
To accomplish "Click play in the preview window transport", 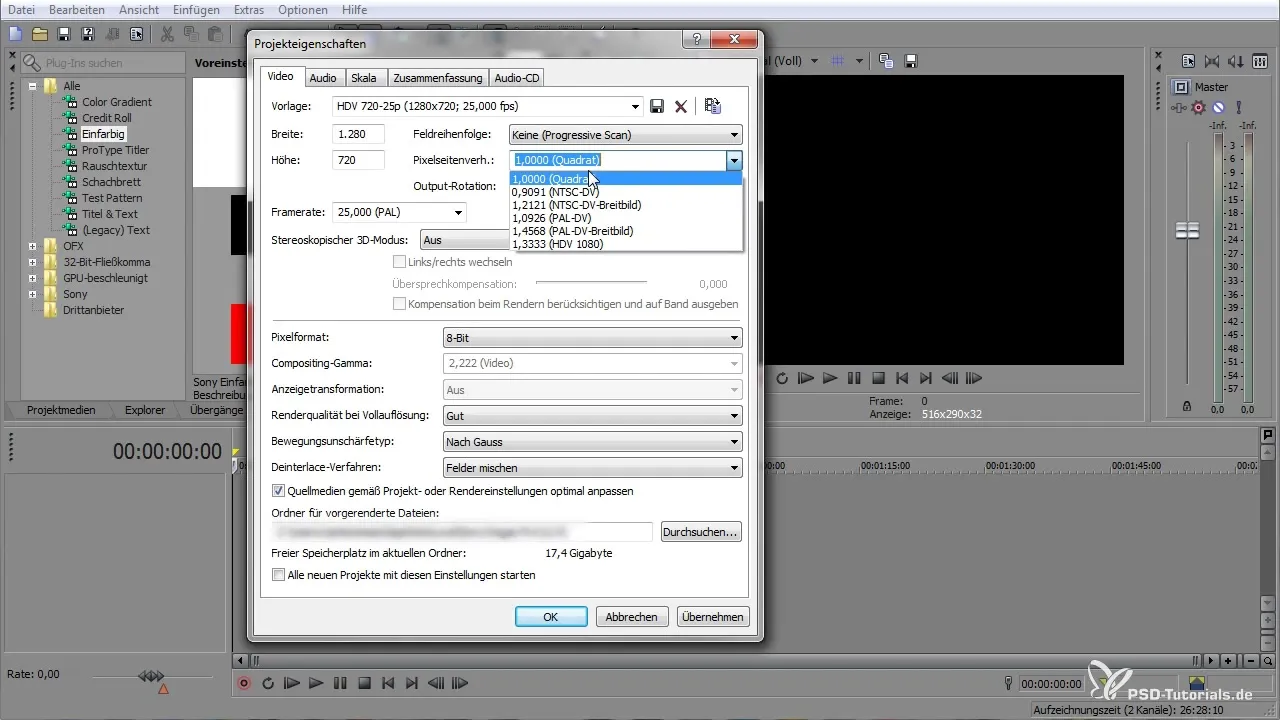I will point(830,379).
